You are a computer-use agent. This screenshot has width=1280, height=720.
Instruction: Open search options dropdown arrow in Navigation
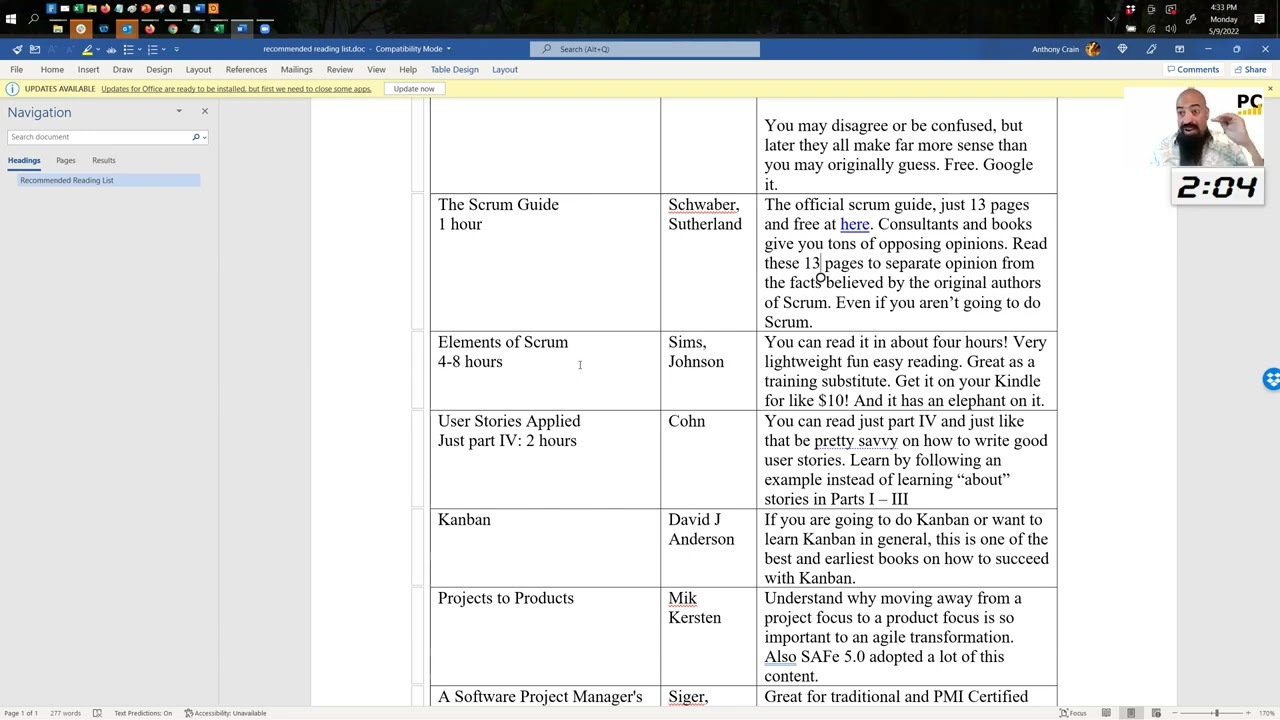click(204, 137)
